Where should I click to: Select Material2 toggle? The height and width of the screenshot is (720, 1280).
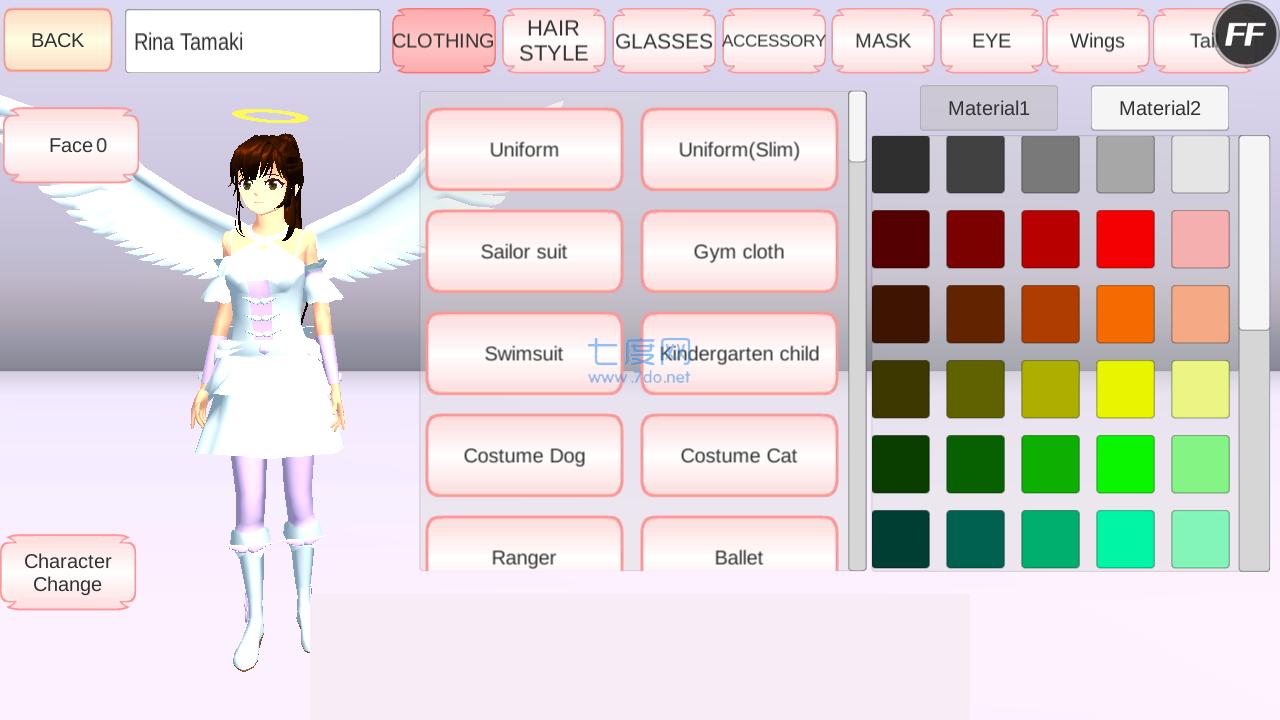pyautogui.click(x=1159, y=108)
